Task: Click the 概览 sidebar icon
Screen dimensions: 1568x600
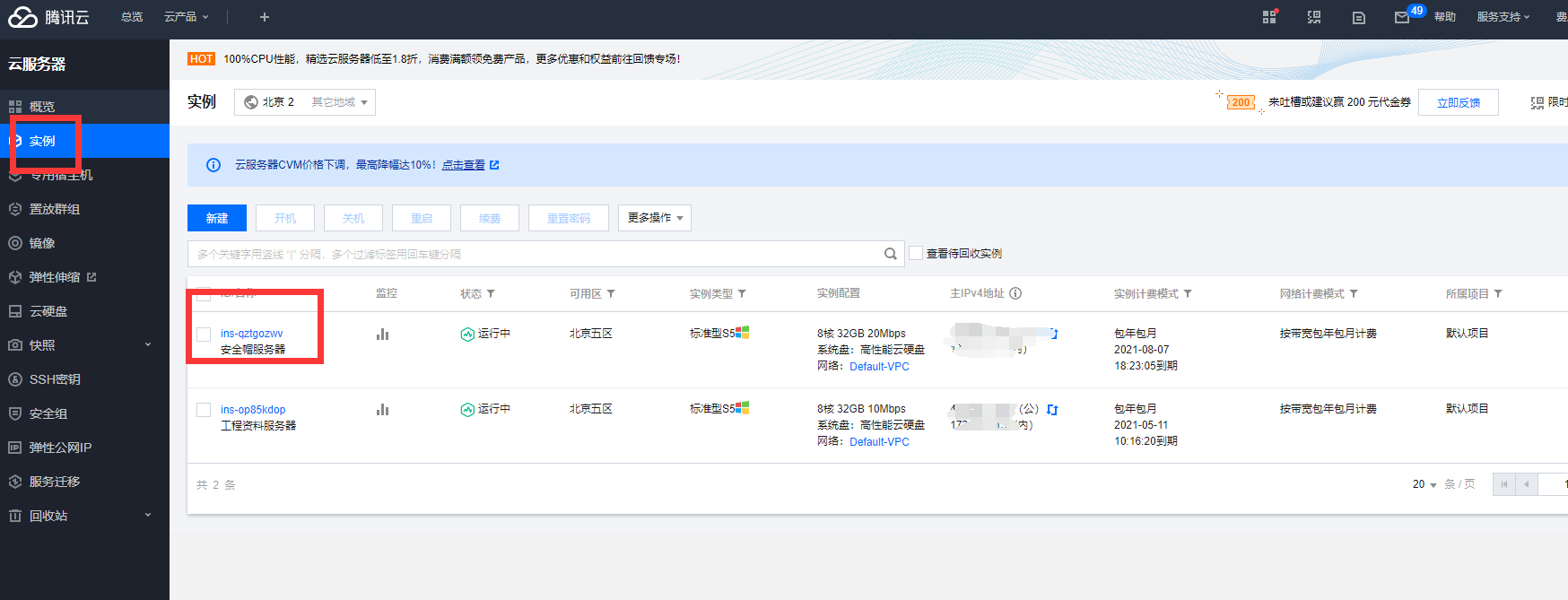Action: point(15,107)
